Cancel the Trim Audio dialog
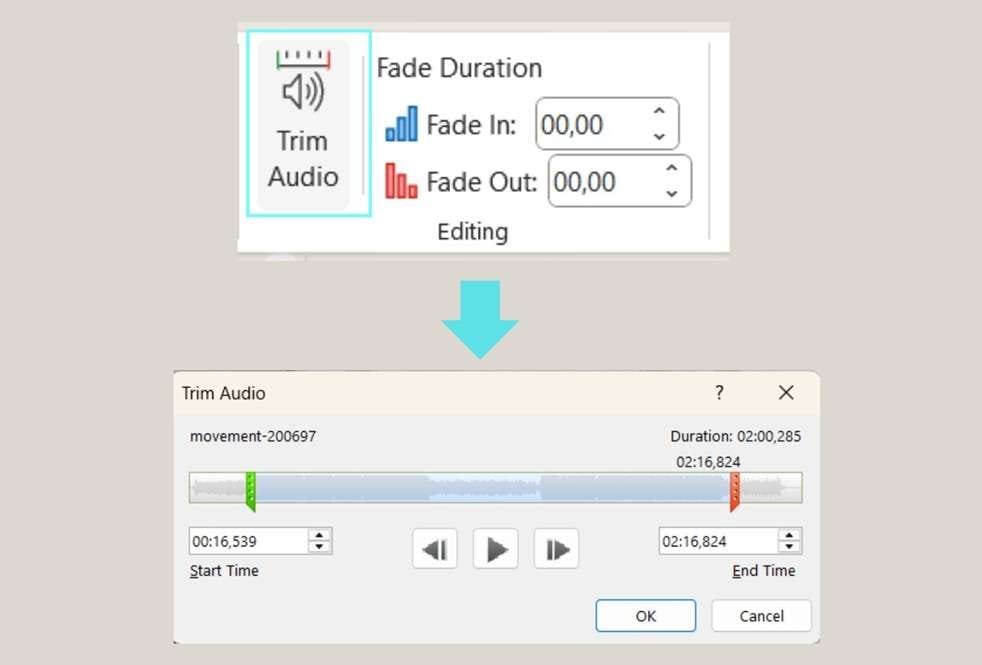Screen dimensions: 982x665 [x=762, y=616]
